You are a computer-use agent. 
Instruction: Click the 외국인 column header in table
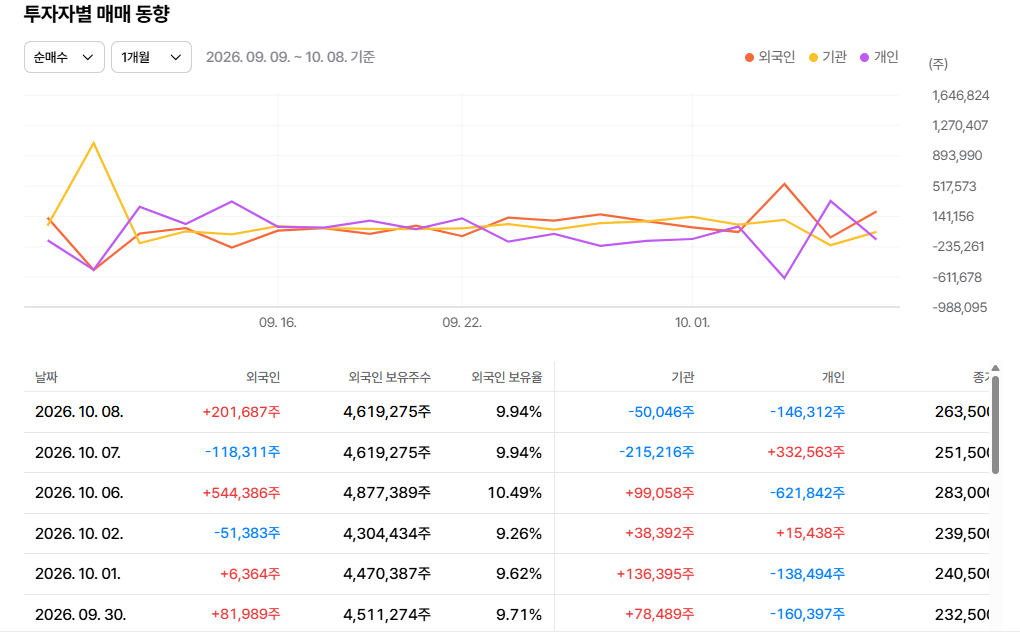(263, 377)
